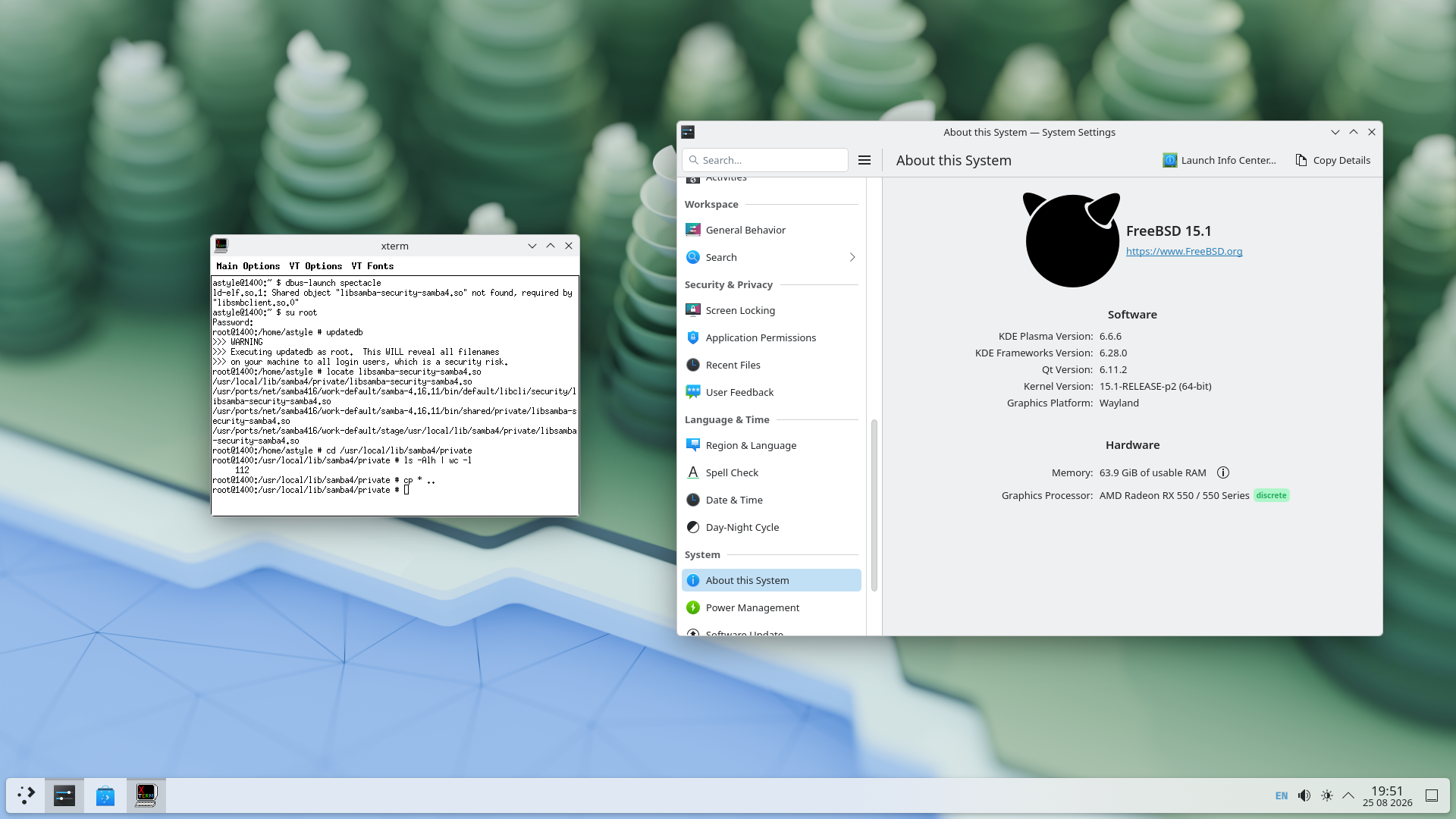Click the KDE Frameworks Version value 6.28.0
The image size is (1456, 819).
[1113, 353]
